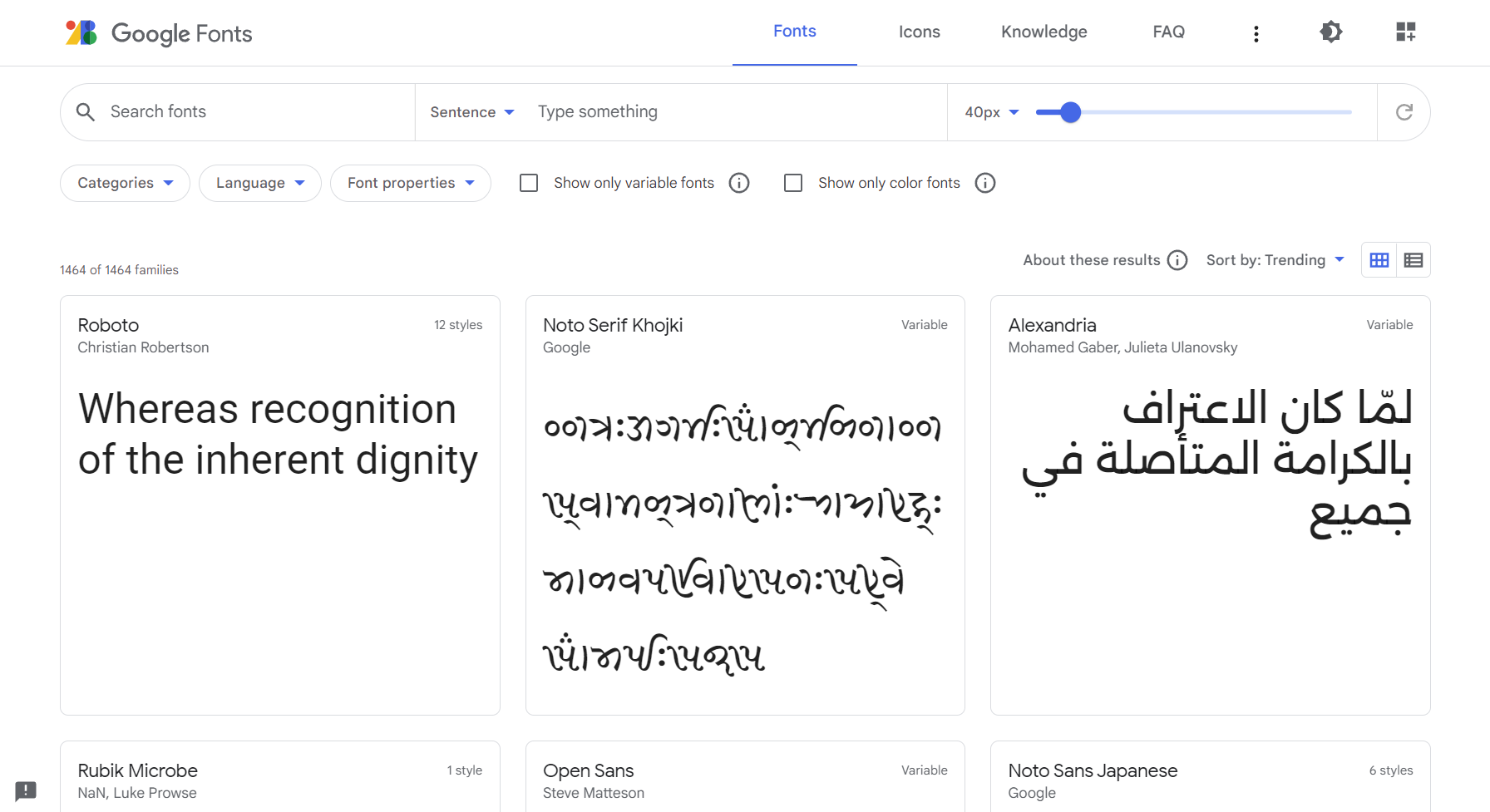
Task: Check the Show only color fonts box
Action: [793, 183]
